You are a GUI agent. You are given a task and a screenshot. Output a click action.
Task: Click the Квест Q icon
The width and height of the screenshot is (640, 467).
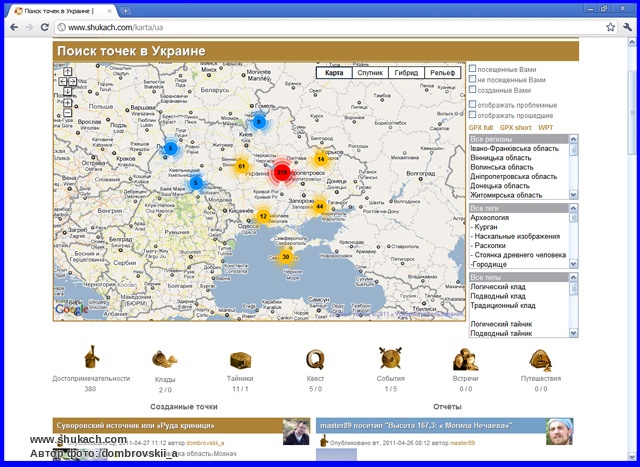[315, 359]
